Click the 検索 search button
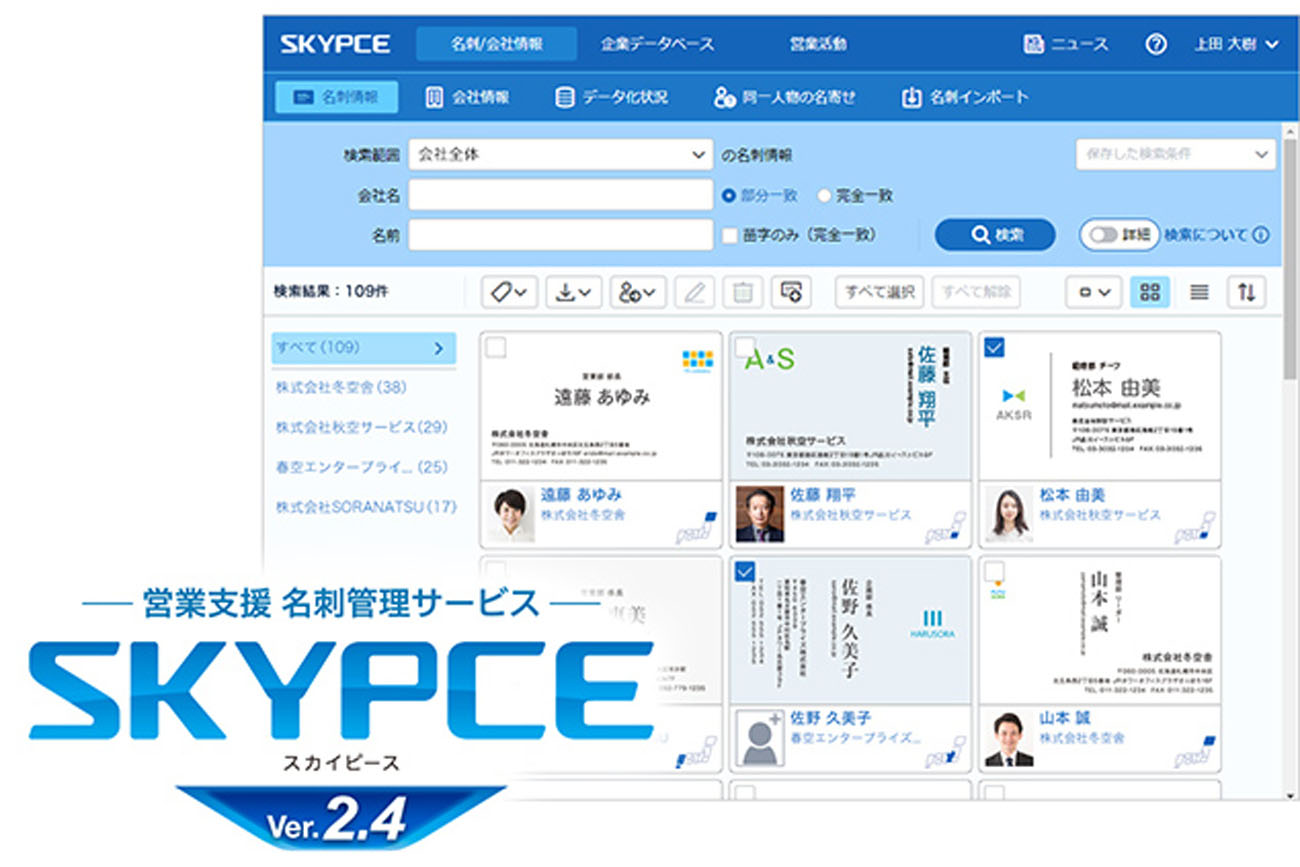 995,234
